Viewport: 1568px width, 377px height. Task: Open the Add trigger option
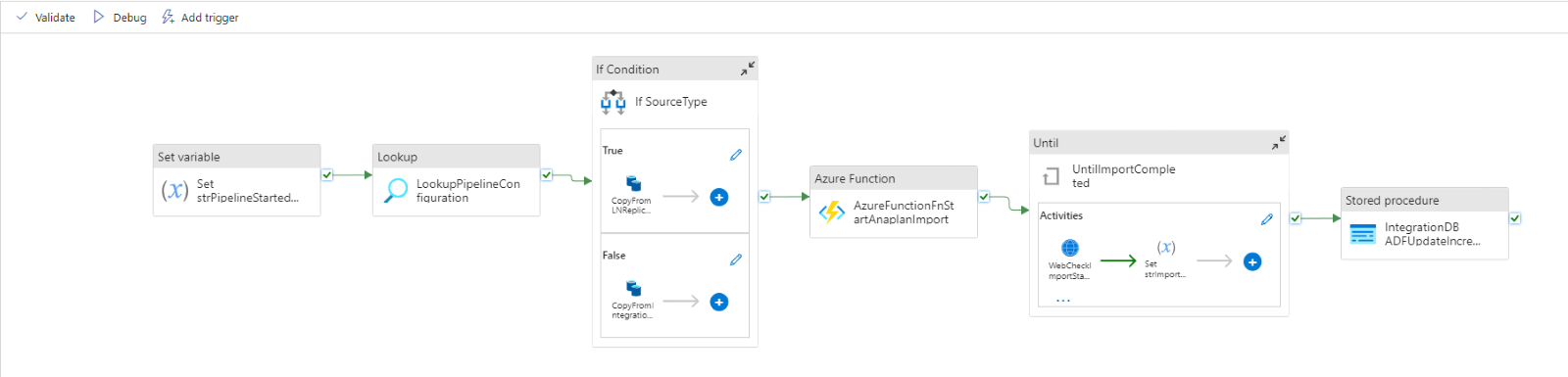pyautogui.click(x=200, y=17)
